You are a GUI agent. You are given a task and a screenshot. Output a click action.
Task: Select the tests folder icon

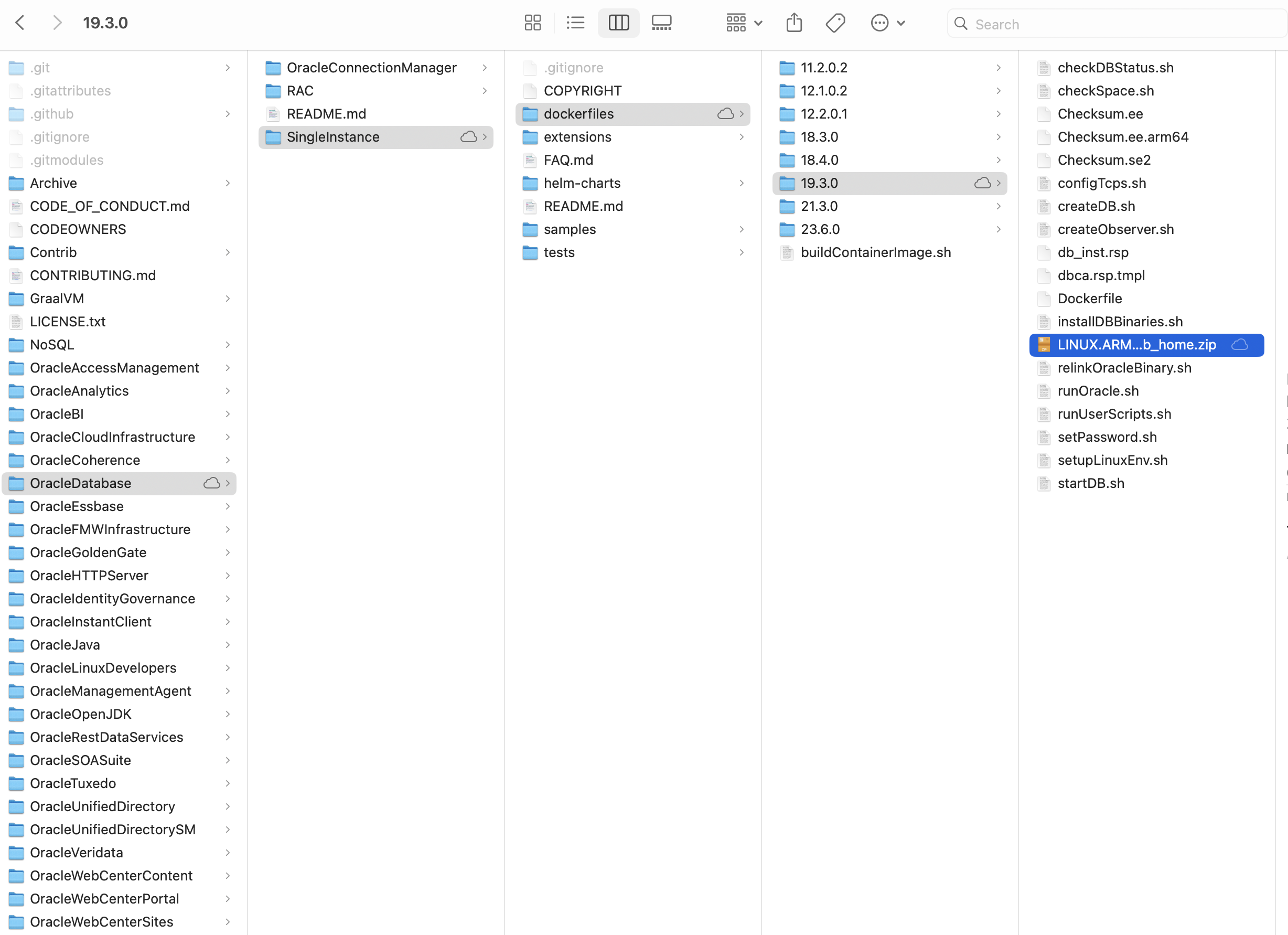(x=530, y=252)
